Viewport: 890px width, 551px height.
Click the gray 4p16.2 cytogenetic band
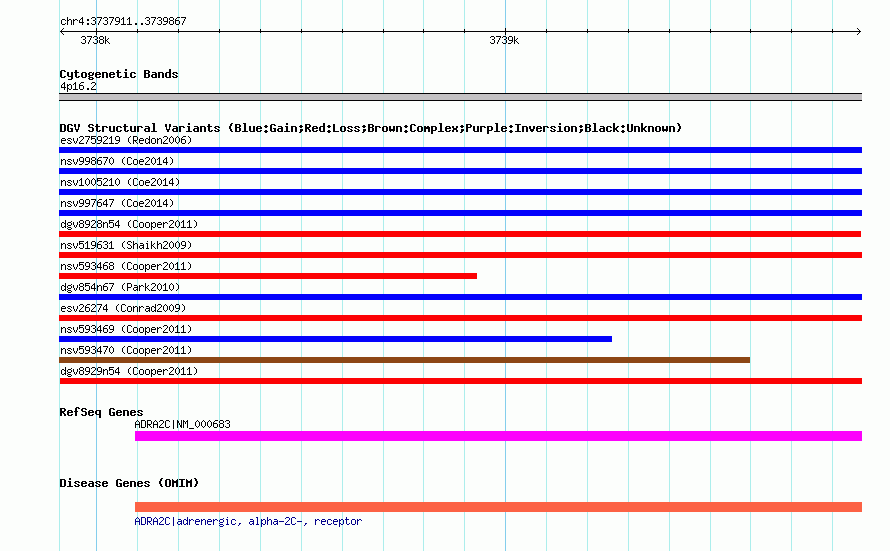460,97
